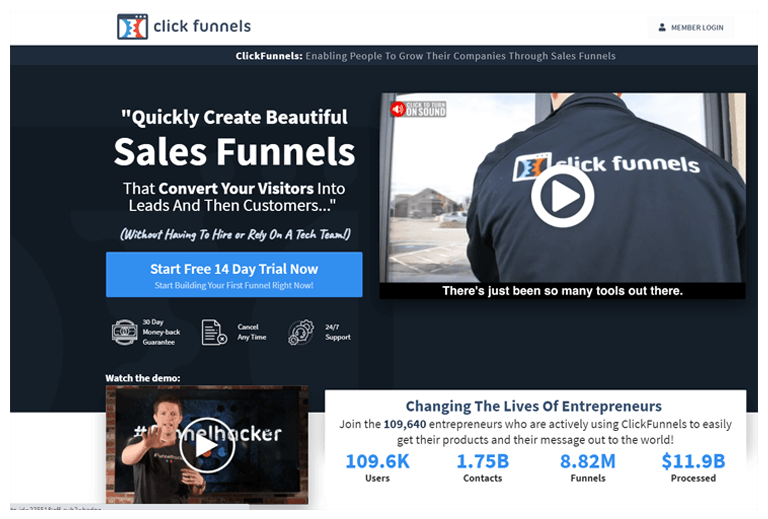Play the main ClickFunnels promo video
The height and width of the screenshot is (519, 768).
point(562,196)
